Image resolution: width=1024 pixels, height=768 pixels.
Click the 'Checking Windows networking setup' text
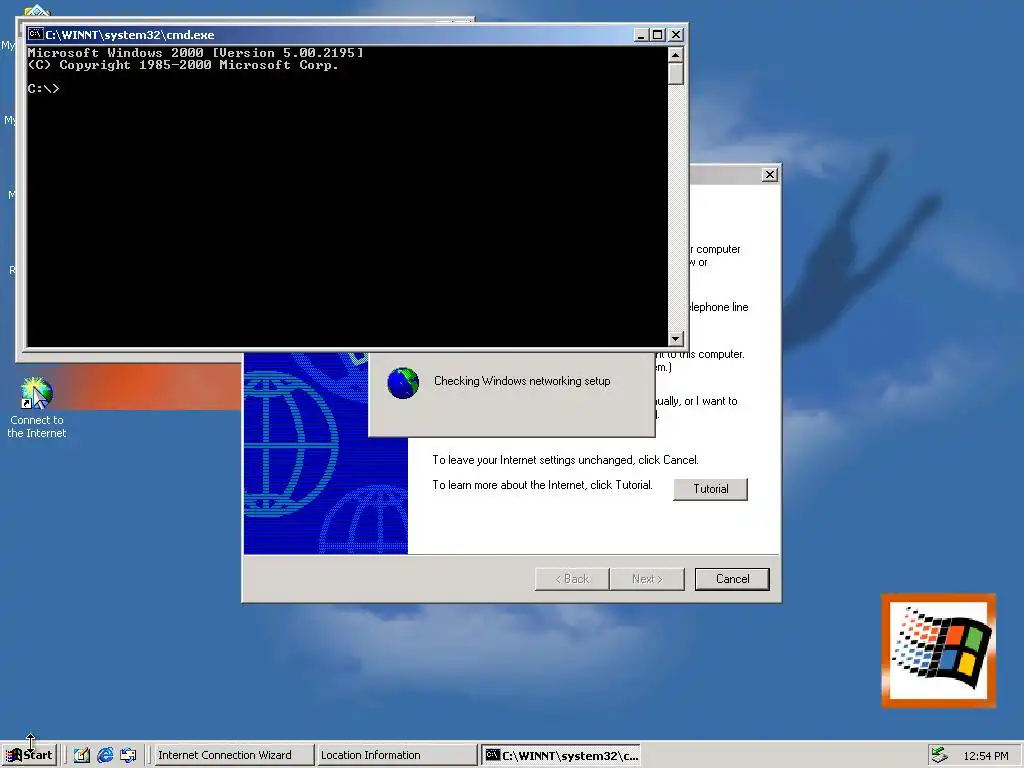pos(522,381)
